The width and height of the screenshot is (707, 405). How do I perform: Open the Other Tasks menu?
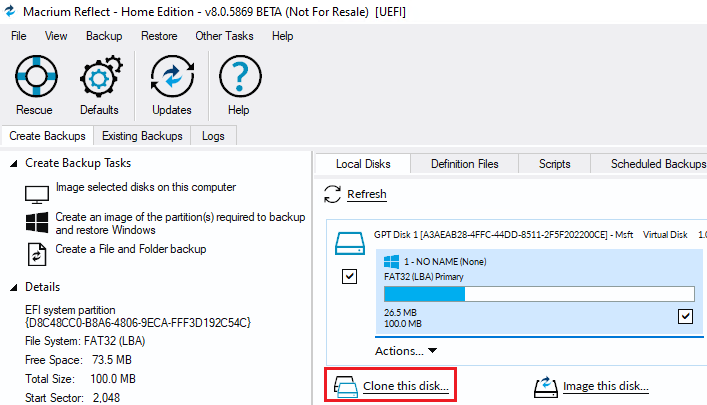coord(224,36)
